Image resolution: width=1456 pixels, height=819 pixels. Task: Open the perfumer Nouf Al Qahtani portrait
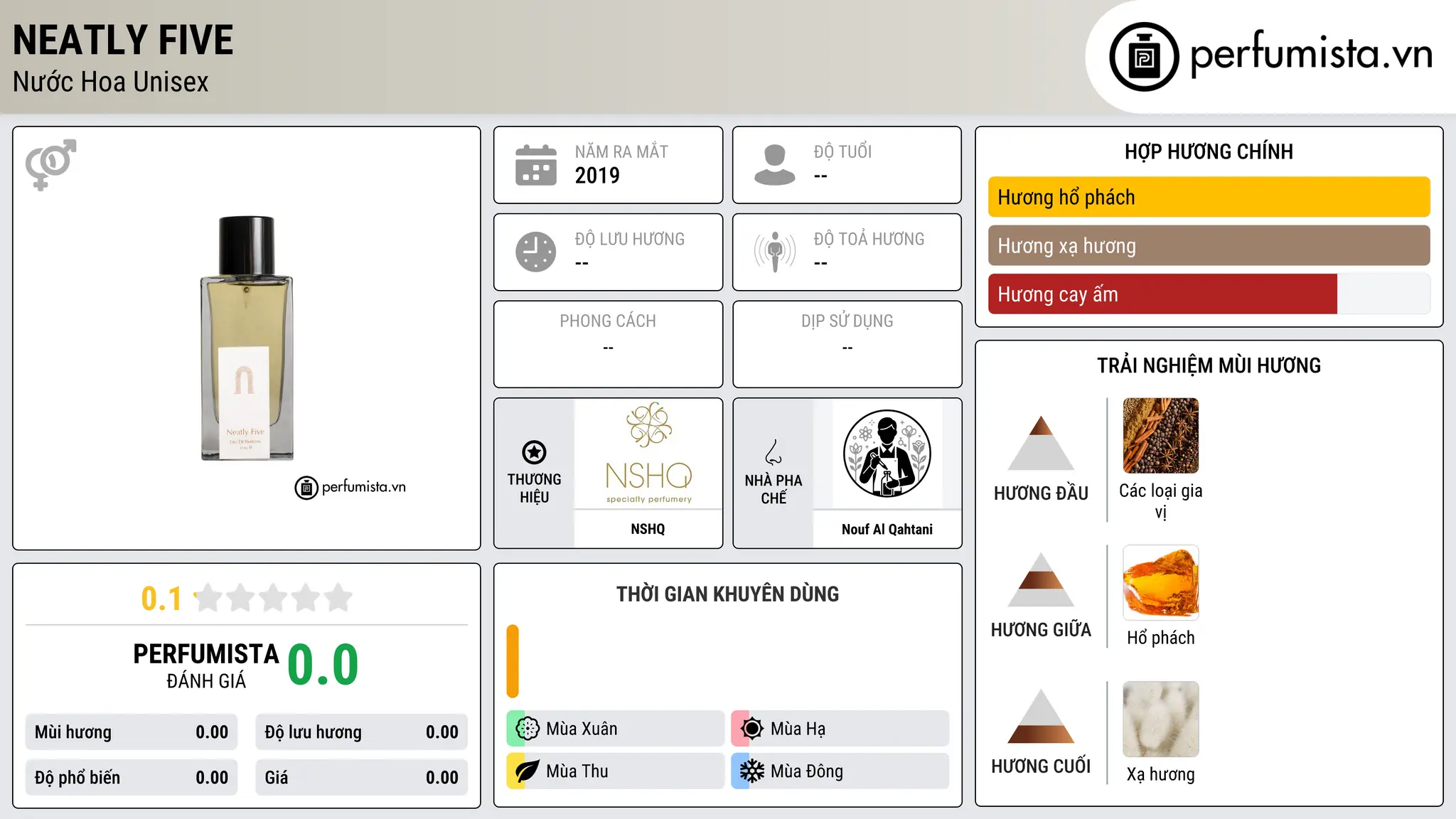coord(887,454)
